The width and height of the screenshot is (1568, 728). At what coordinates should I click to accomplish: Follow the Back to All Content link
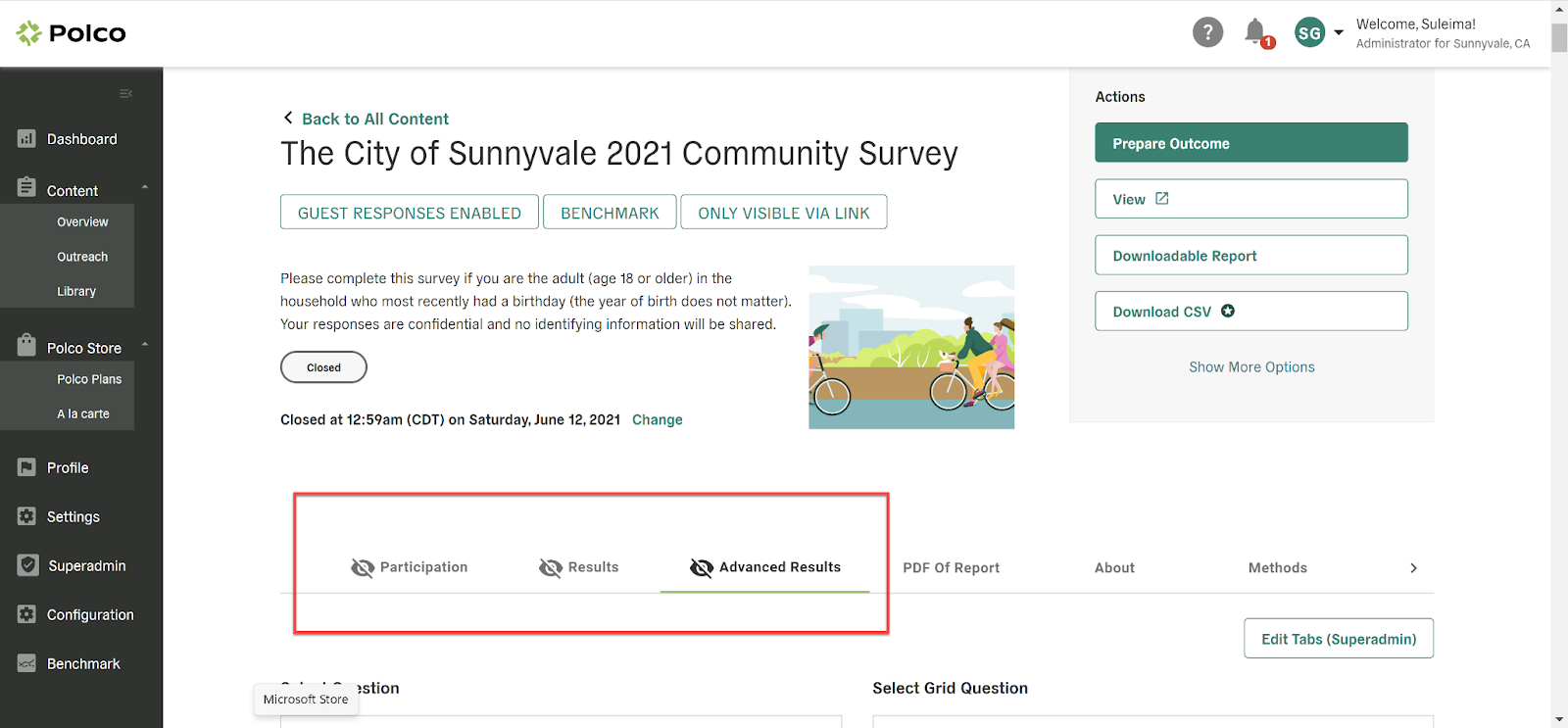coord(375,119)
